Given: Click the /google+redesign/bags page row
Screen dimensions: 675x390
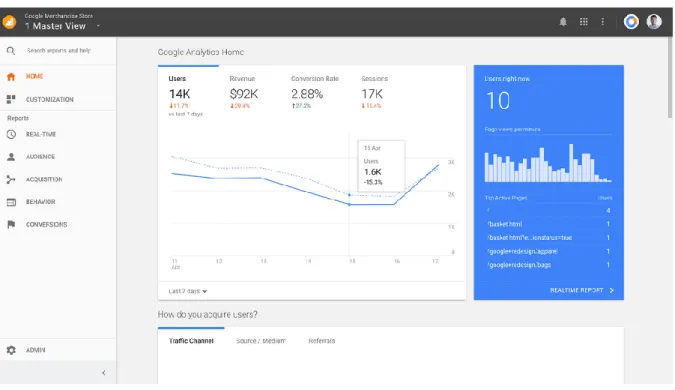Looking at the screenshot, I should [548, 265].
